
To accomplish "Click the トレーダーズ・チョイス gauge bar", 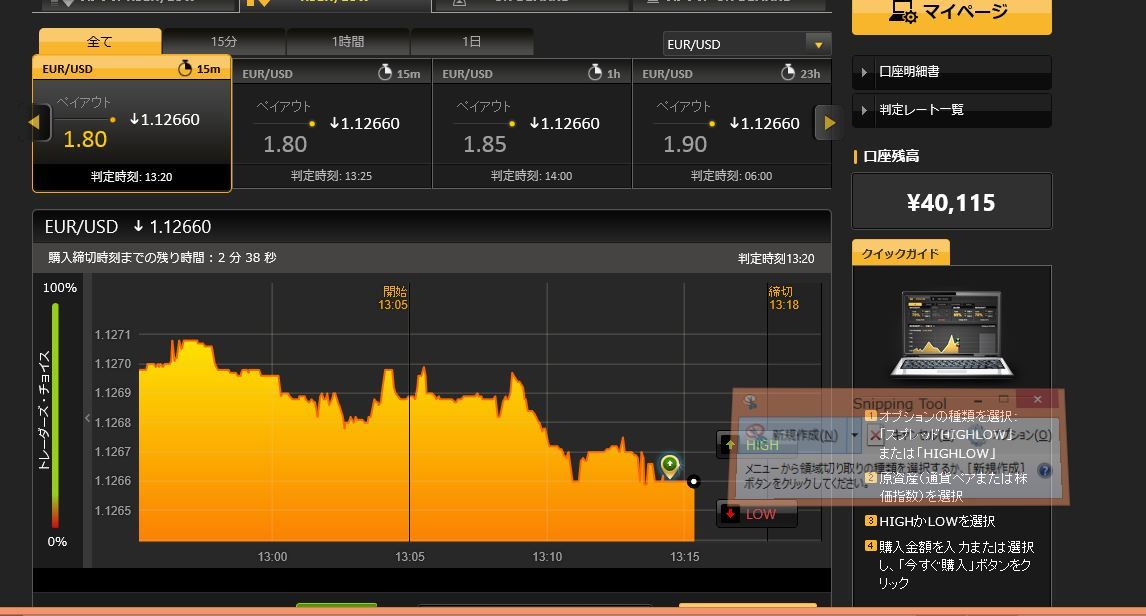I will 55,415.
